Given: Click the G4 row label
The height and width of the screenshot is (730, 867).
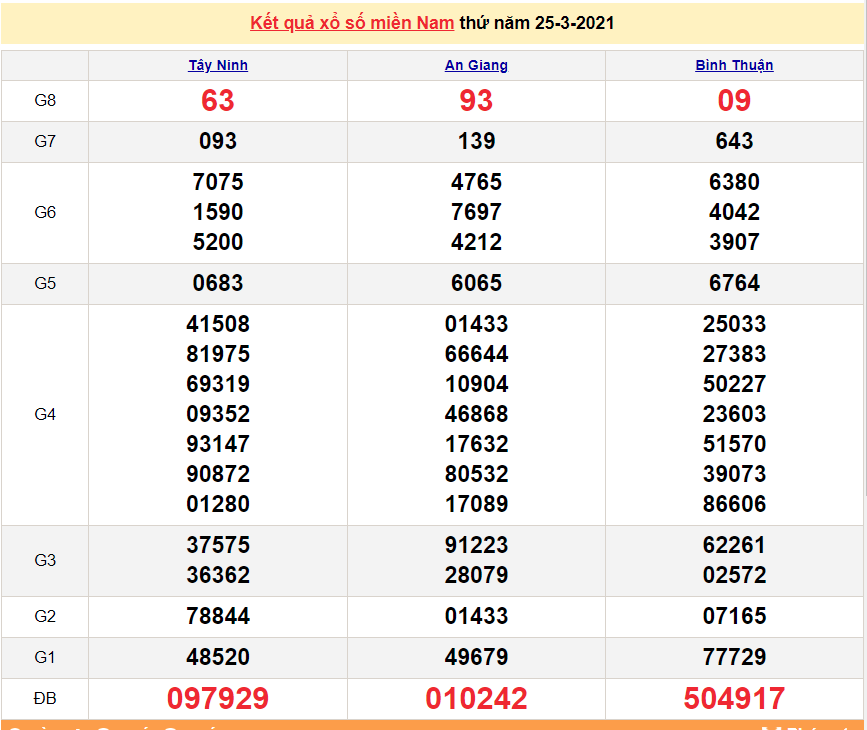Looking at the screenshot, I should [45, 414].
